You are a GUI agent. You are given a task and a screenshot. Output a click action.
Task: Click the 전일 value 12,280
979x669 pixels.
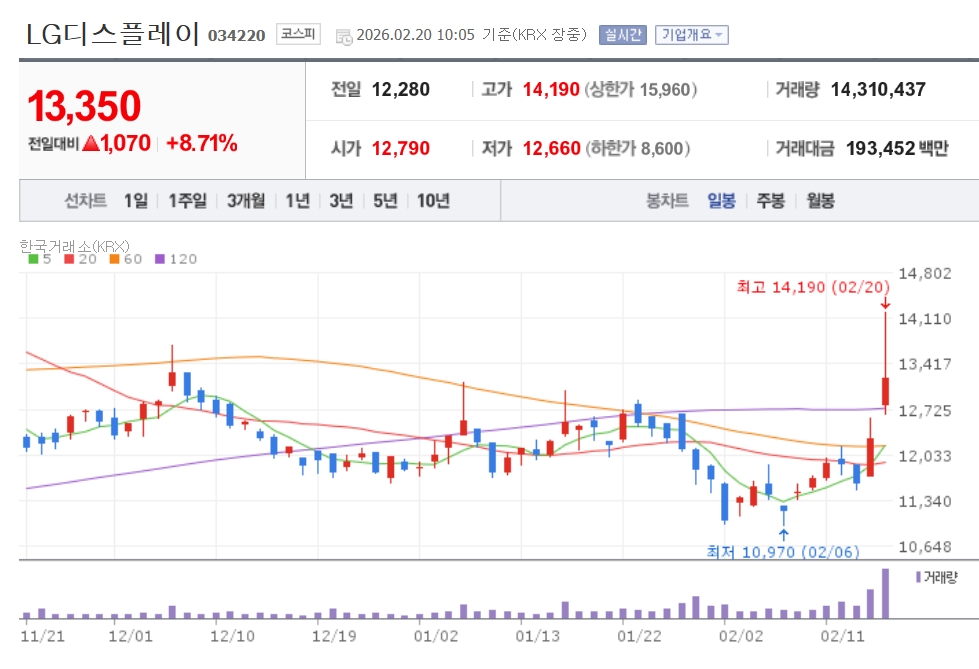click(401, 89)
